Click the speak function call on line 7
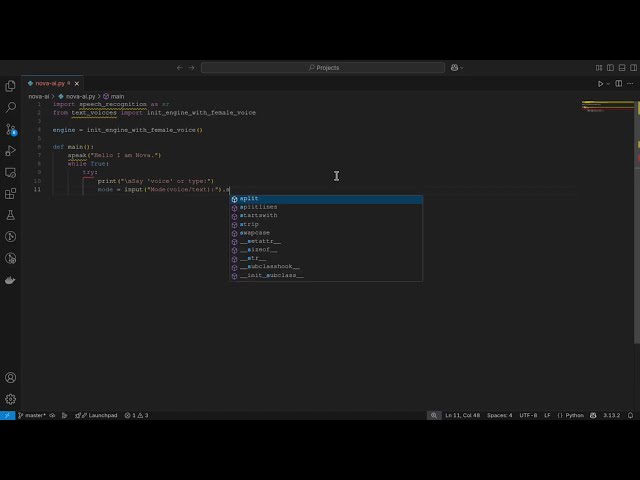 [x=77, y=155]
